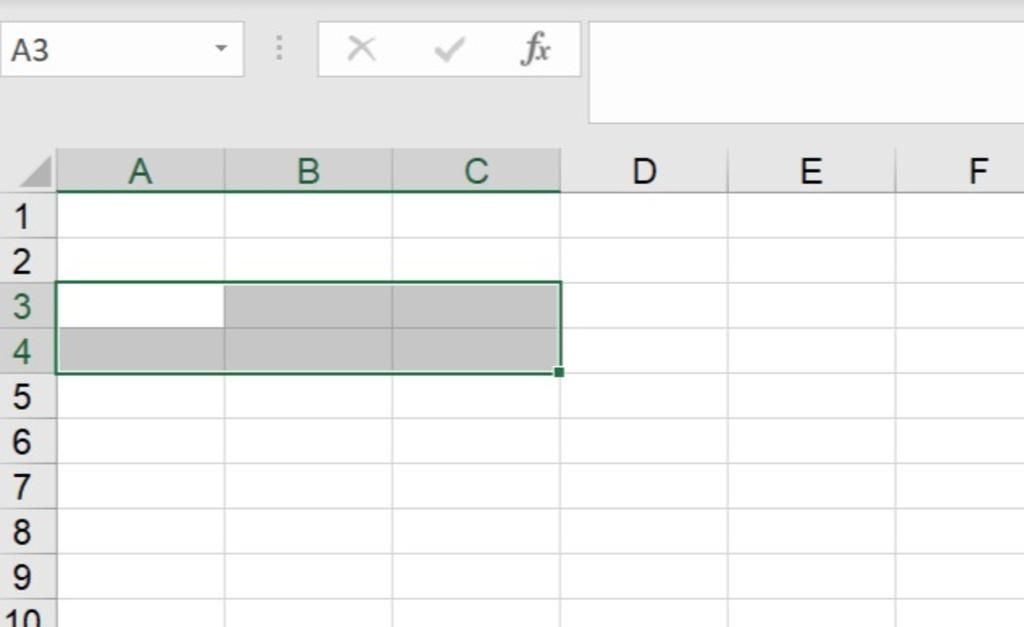Select row 1 header
This screenshot has width=1024, height=627.
tap(22, 216)
